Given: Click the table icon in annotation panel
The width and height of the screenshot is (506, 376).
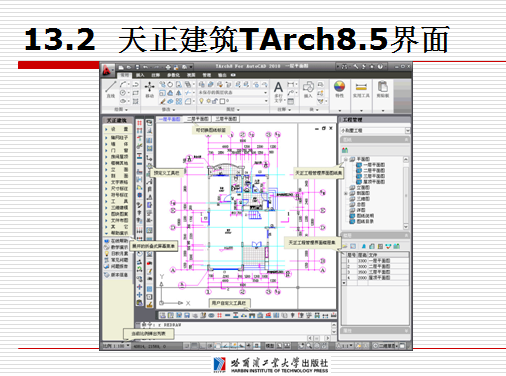Looking at the screenshot, I should point(290,101).
